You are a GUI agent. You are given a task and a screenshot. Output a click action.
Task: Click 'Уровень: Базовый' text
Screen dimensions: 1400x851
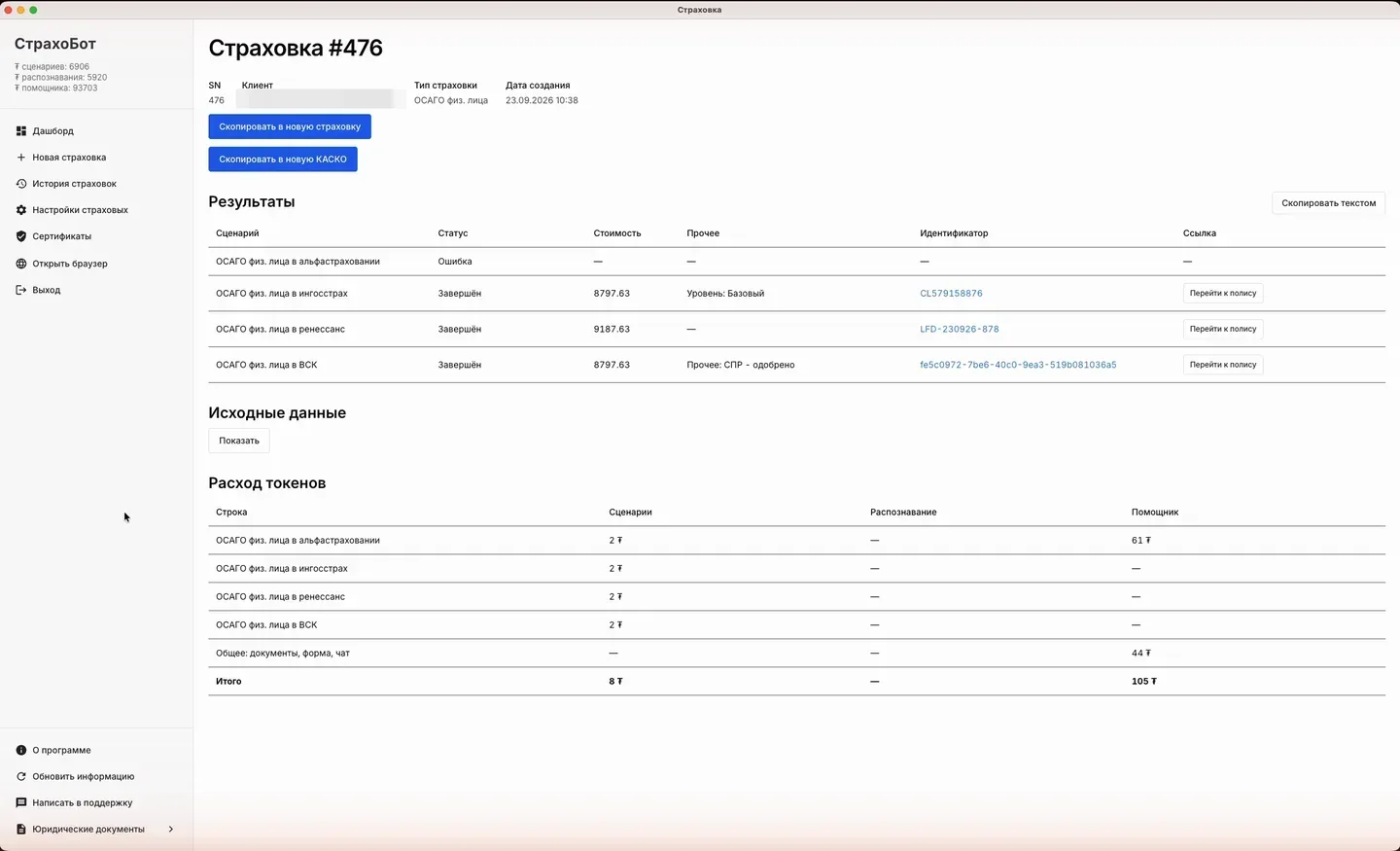(x=725, y=294)
